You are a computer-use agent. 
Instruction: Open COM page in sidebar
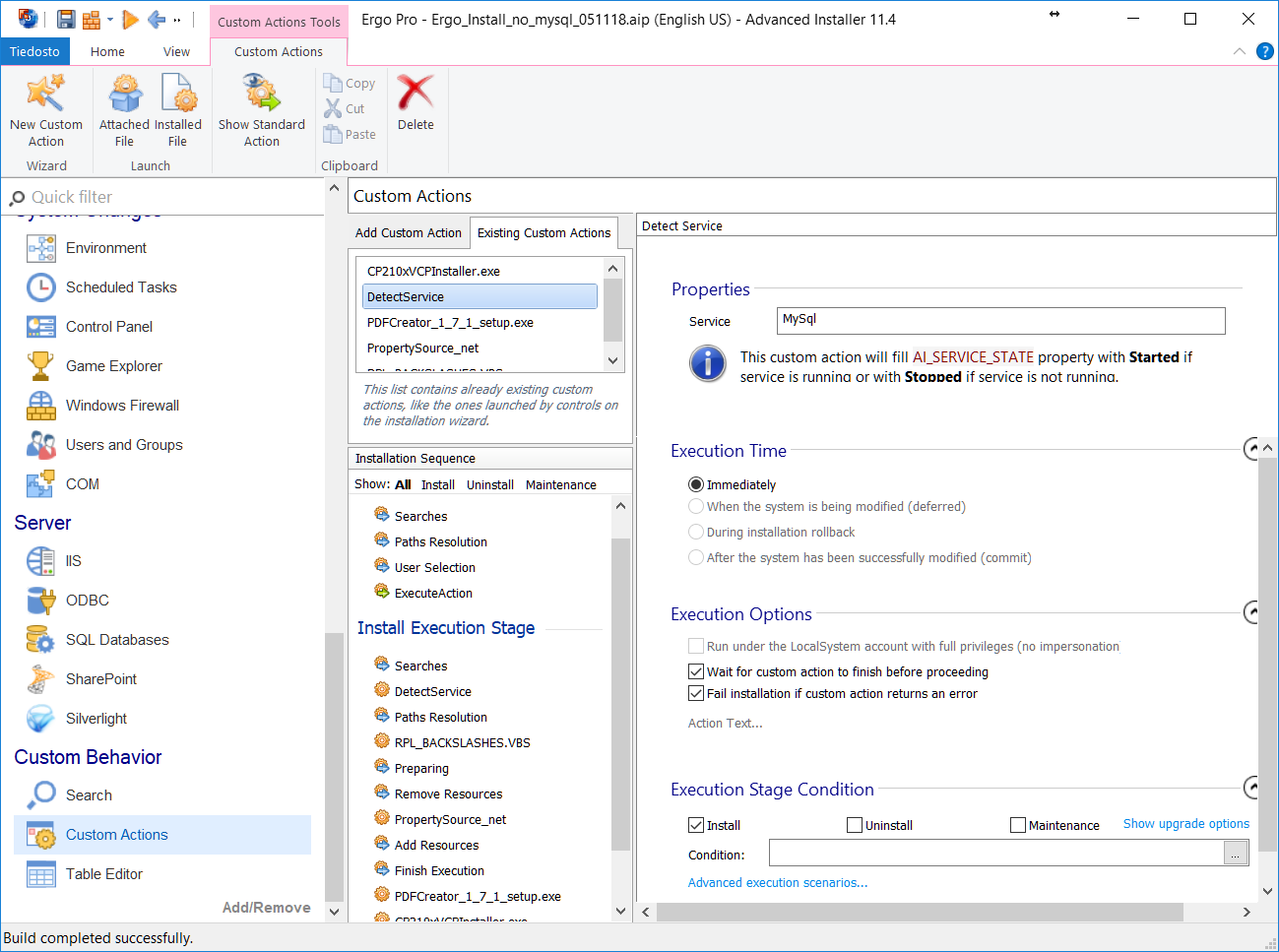tap(83, 484)
